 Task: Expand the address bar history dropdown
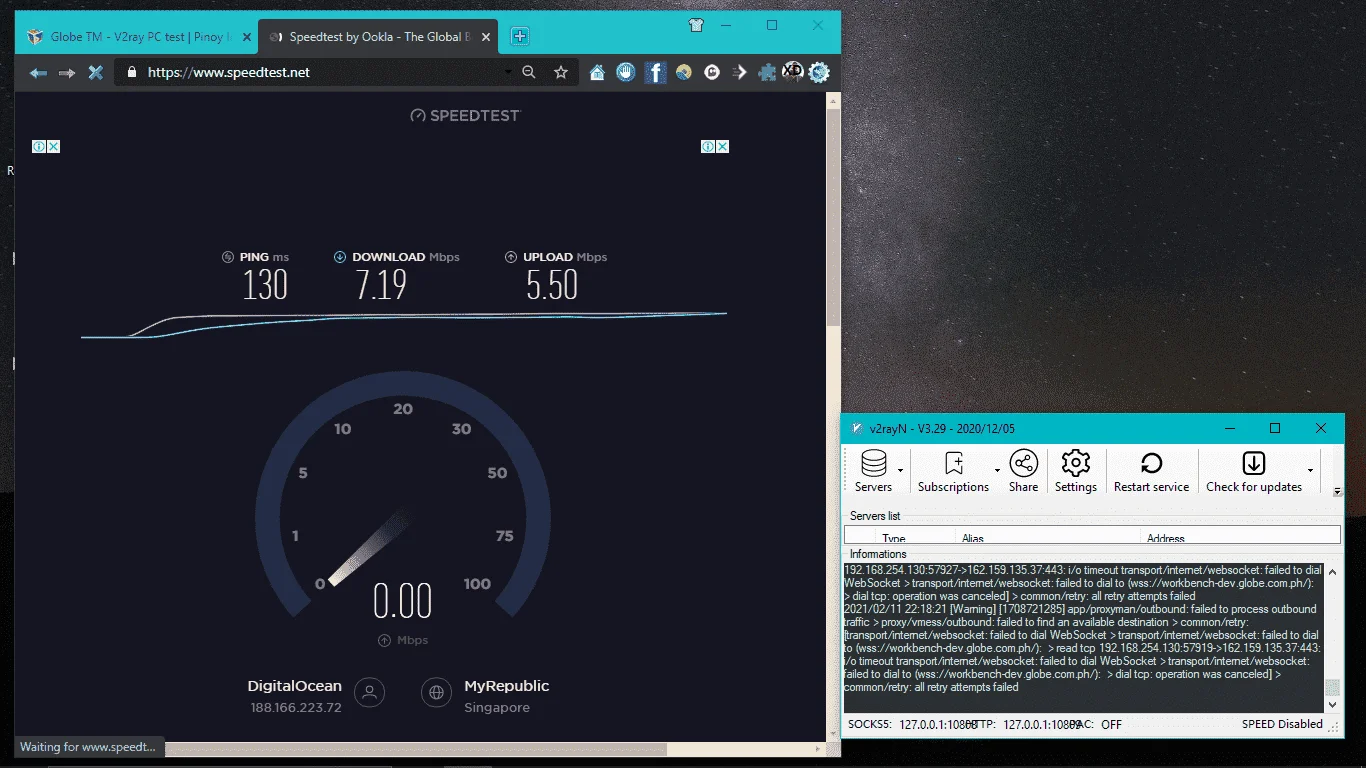[x=508, y=72]
